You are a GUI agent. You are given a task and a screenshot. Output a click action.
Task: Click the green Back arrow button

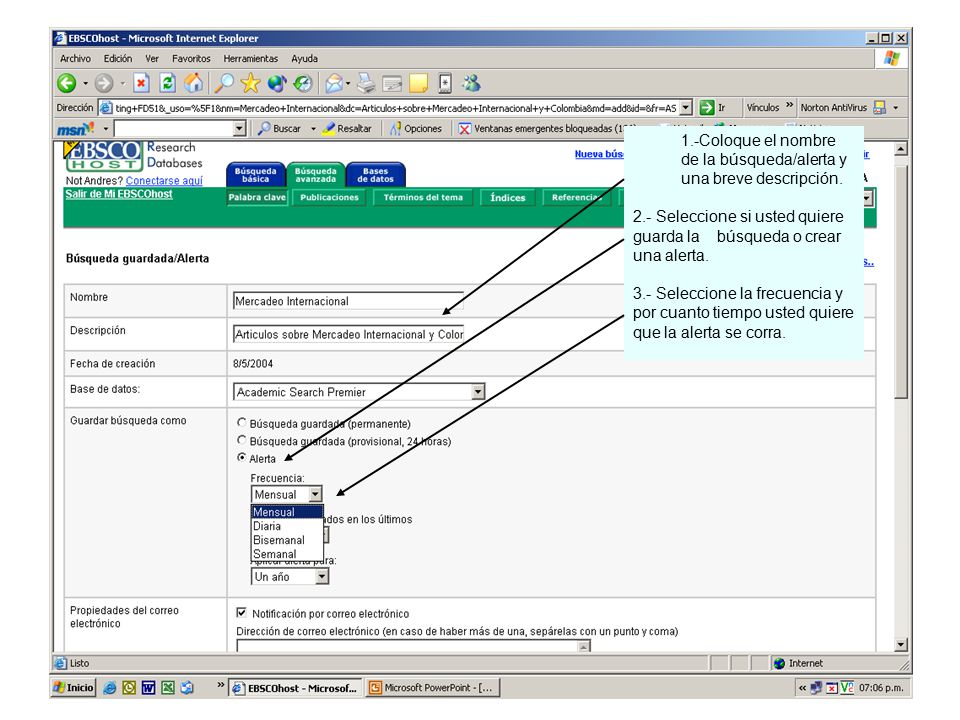(x=67, y=83)
